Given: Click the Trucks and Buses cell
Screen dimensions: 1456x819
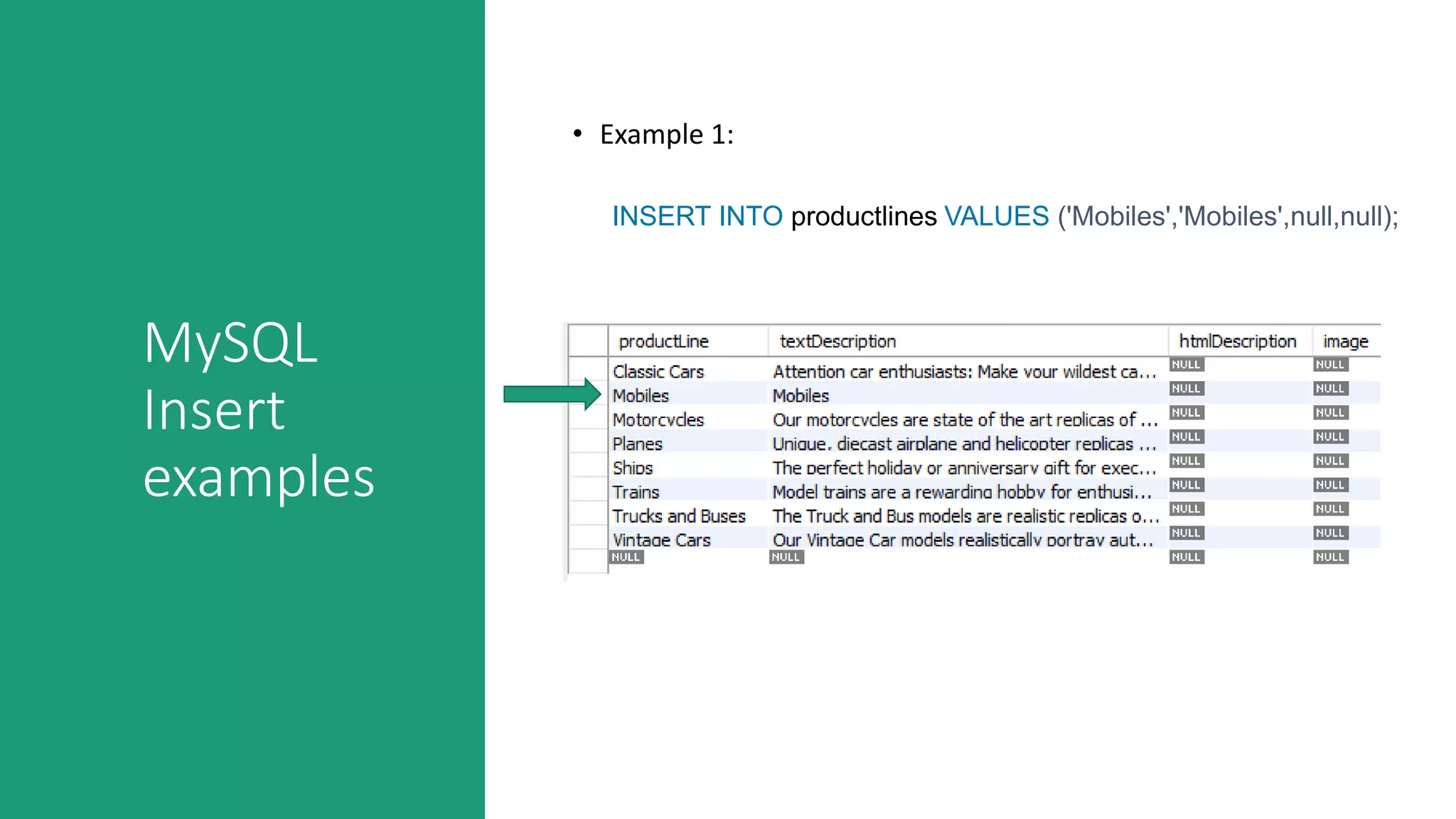Looking at the screenshot, I should tap(679, 516).
